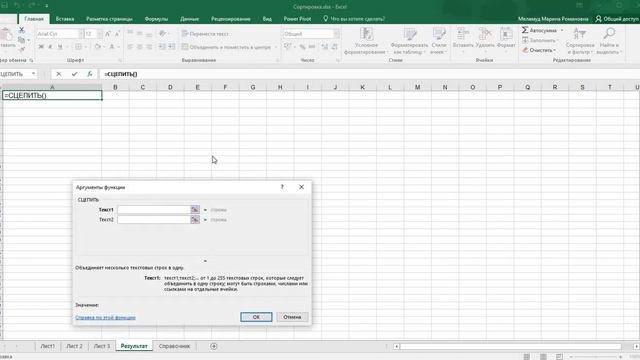640x360 pixels.
Task: Confirm formula with the checkmark icon
Action: (74, 74)
